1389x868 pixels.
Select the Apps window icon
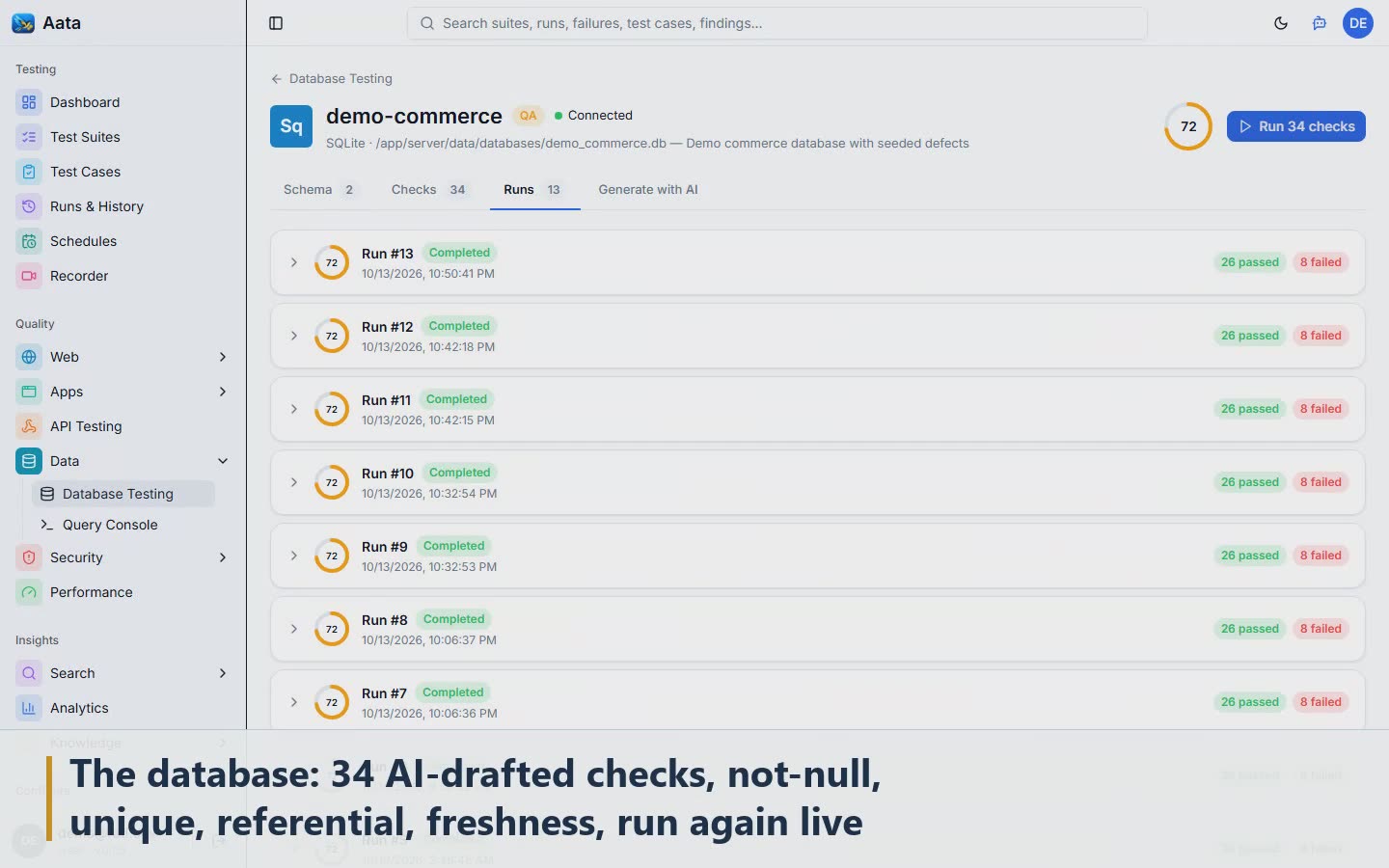(29, 392)
